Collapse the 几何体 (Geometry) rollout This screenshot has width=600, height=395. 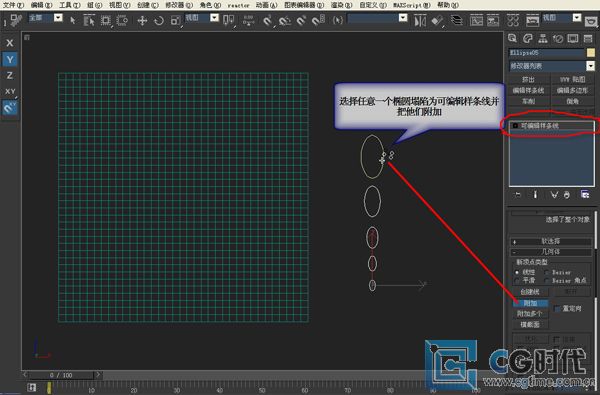point(551,251)
